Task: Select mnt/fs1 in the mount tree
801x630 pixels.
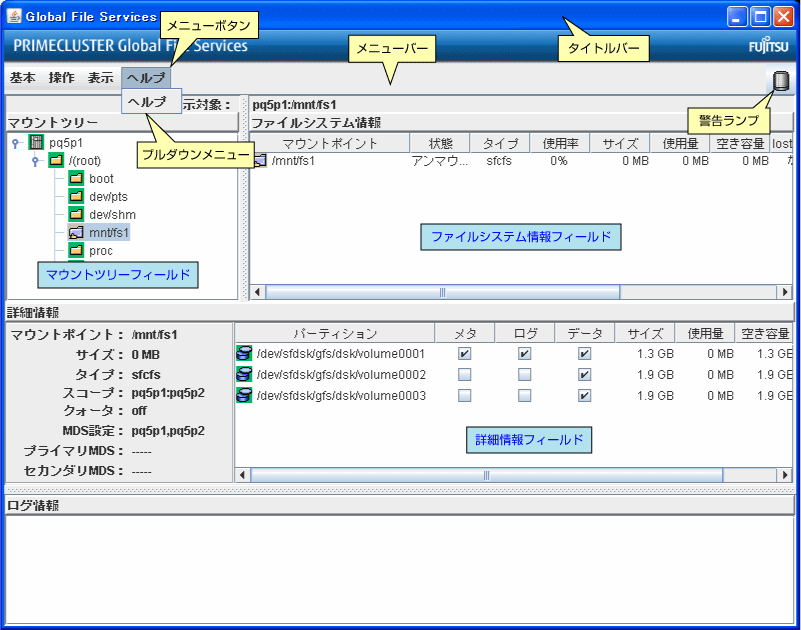Action: tap(109, 232)
